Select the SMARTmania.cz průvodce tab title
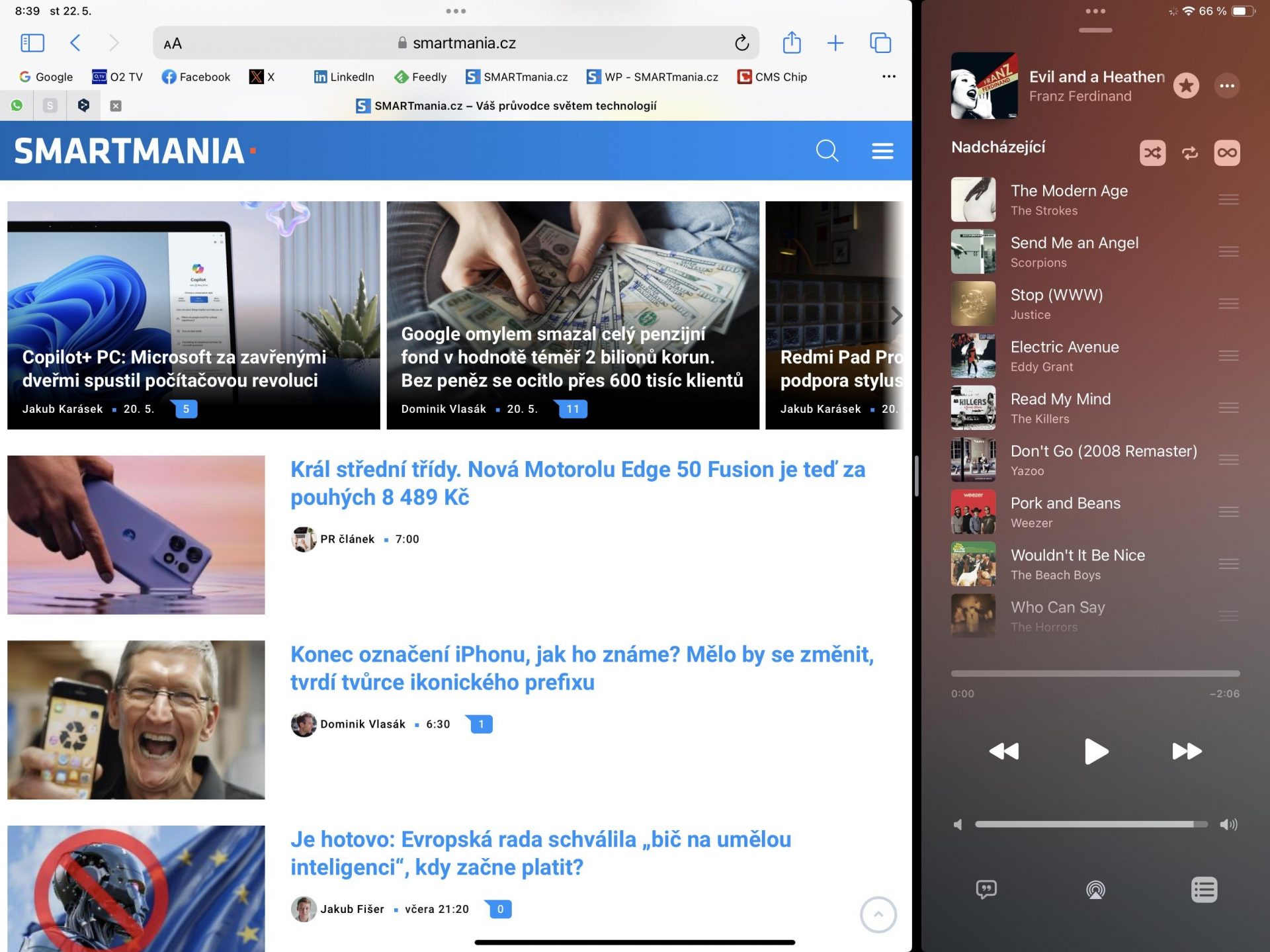Image resolution: width=1270 pixels, height=952 pixels. click(x=506, y=106)
